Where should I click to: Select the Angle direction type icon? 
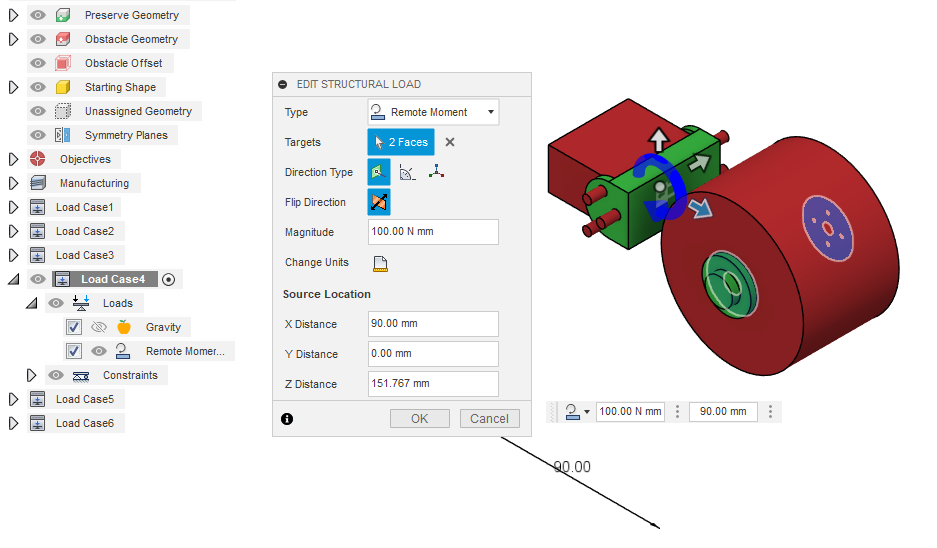click(x=408, y=173)
